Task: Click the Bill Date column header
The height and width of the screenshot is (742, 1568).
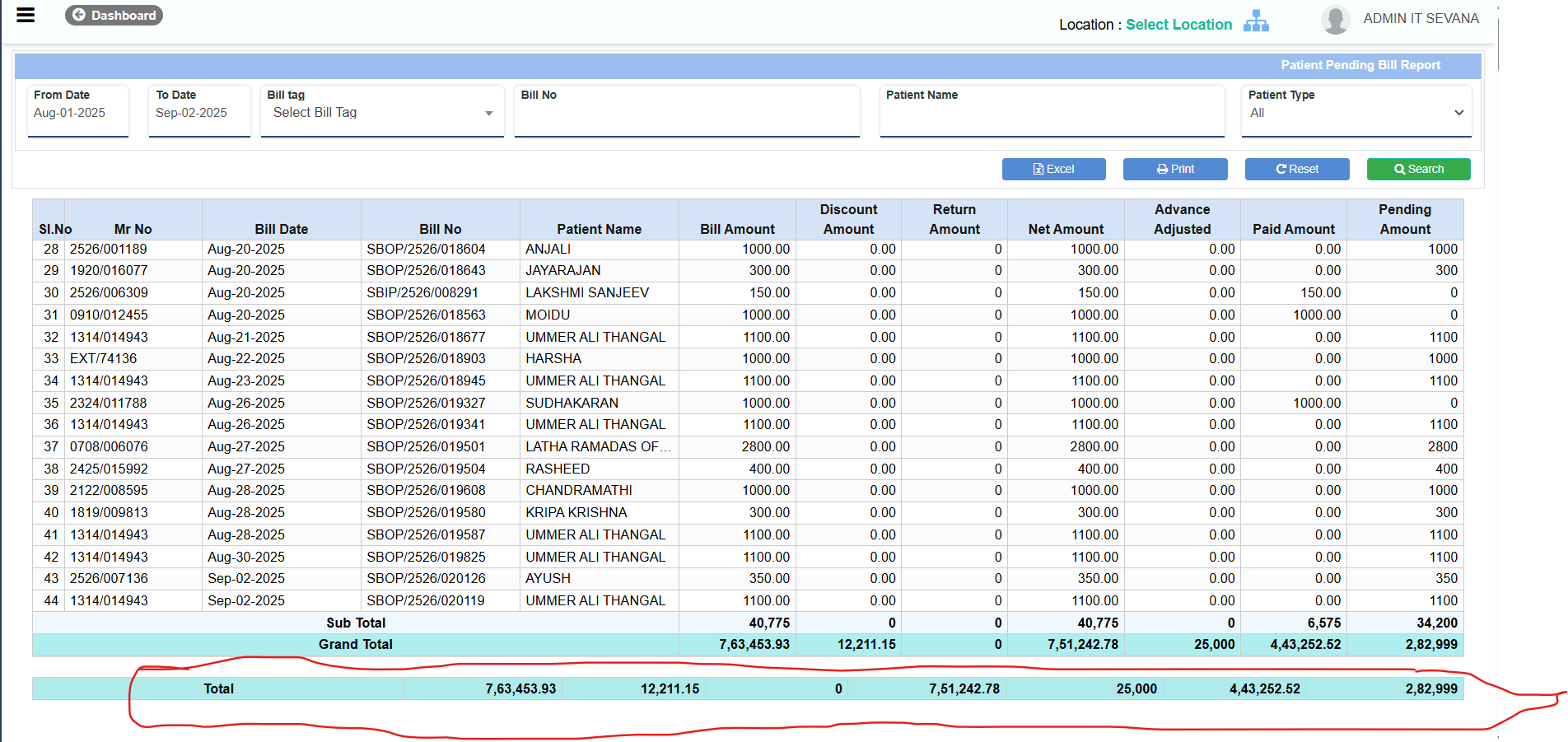Action: point(281,229)
